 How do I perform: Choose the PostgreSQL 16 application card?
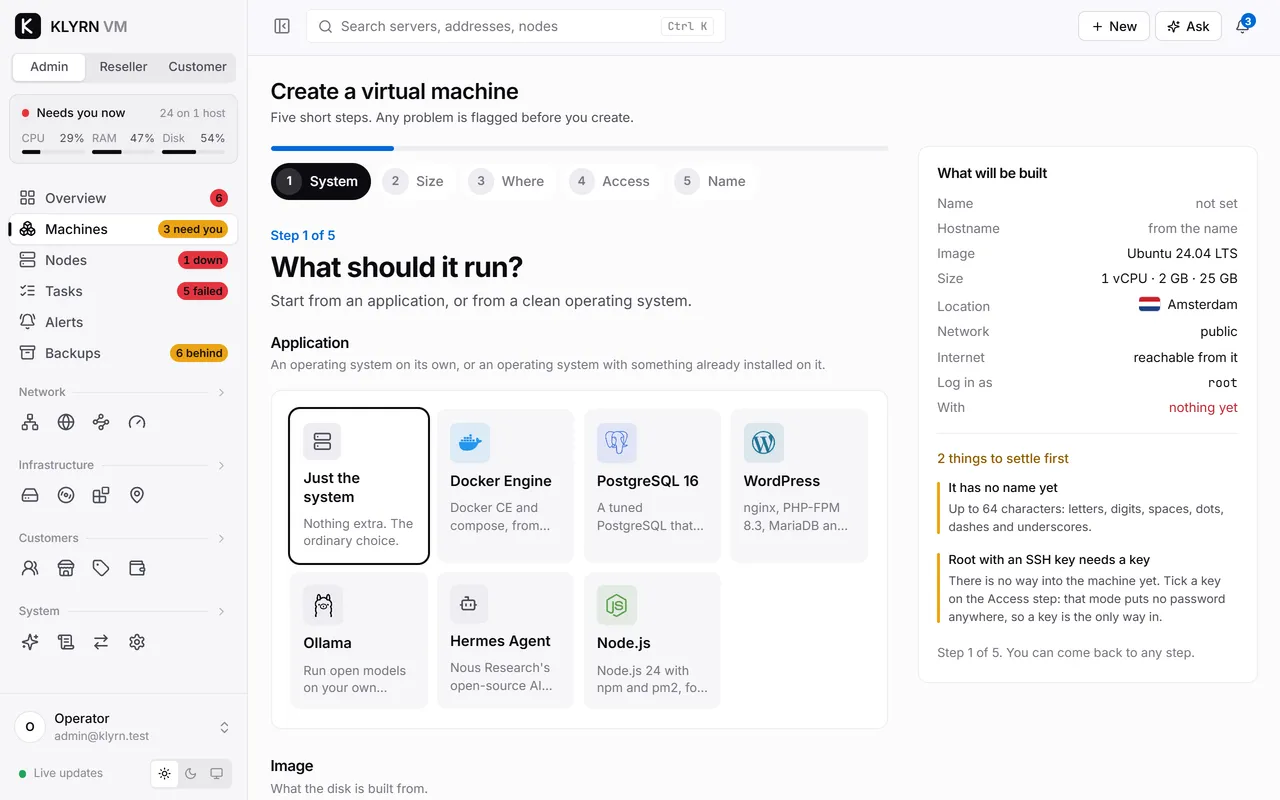[x=652, y=486]
